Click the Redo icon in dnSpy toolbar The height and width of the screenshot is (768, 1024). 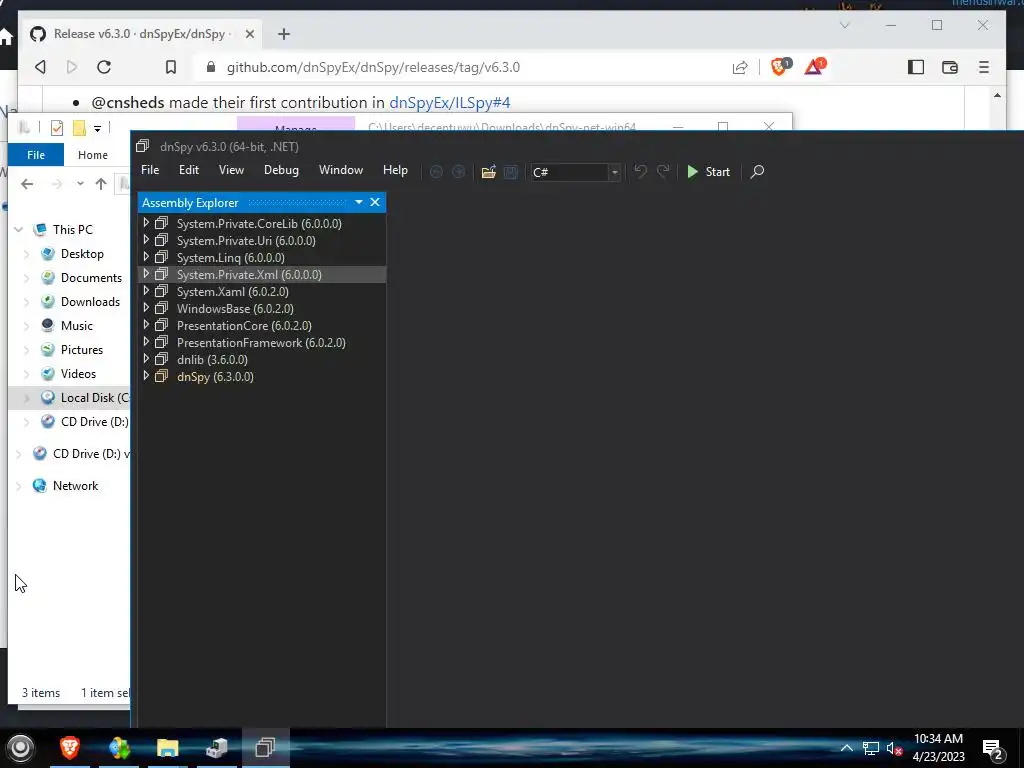[x=663, y=172]
